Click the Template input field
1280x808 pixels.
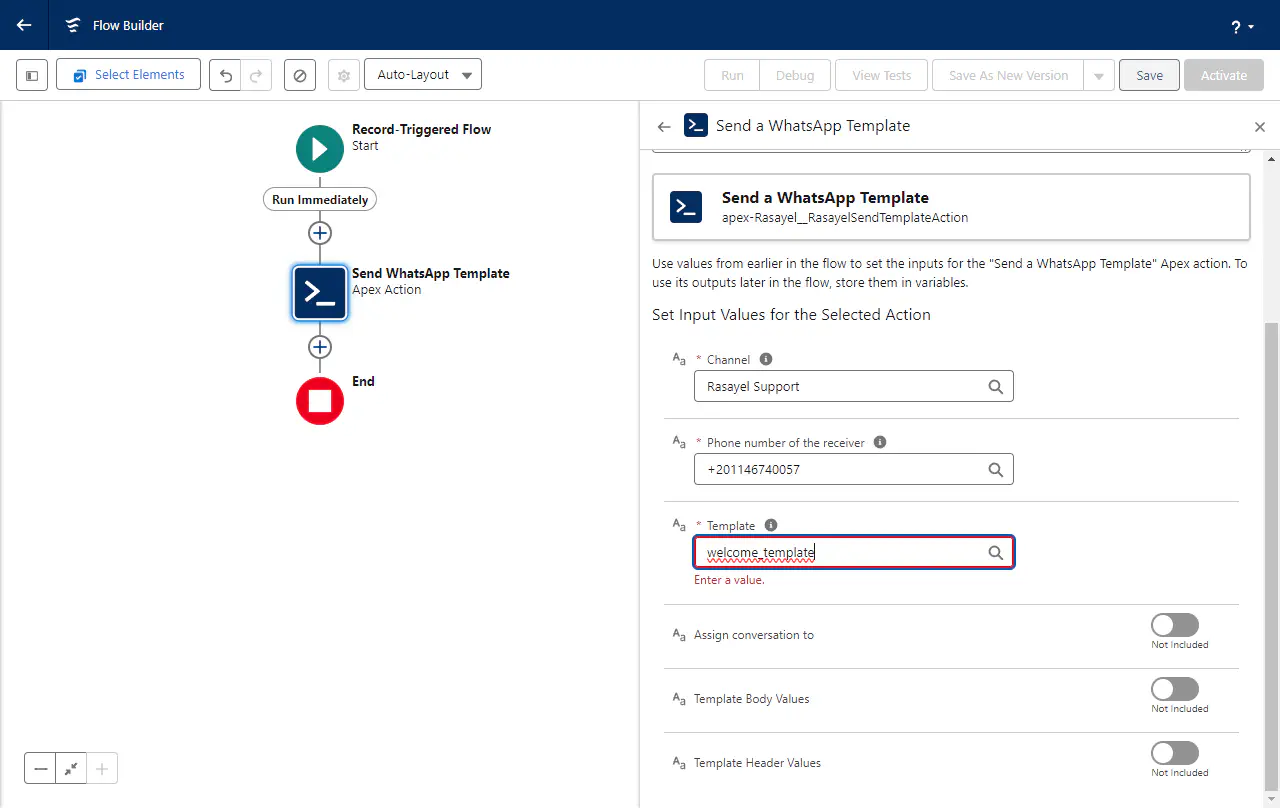[853, 552]
